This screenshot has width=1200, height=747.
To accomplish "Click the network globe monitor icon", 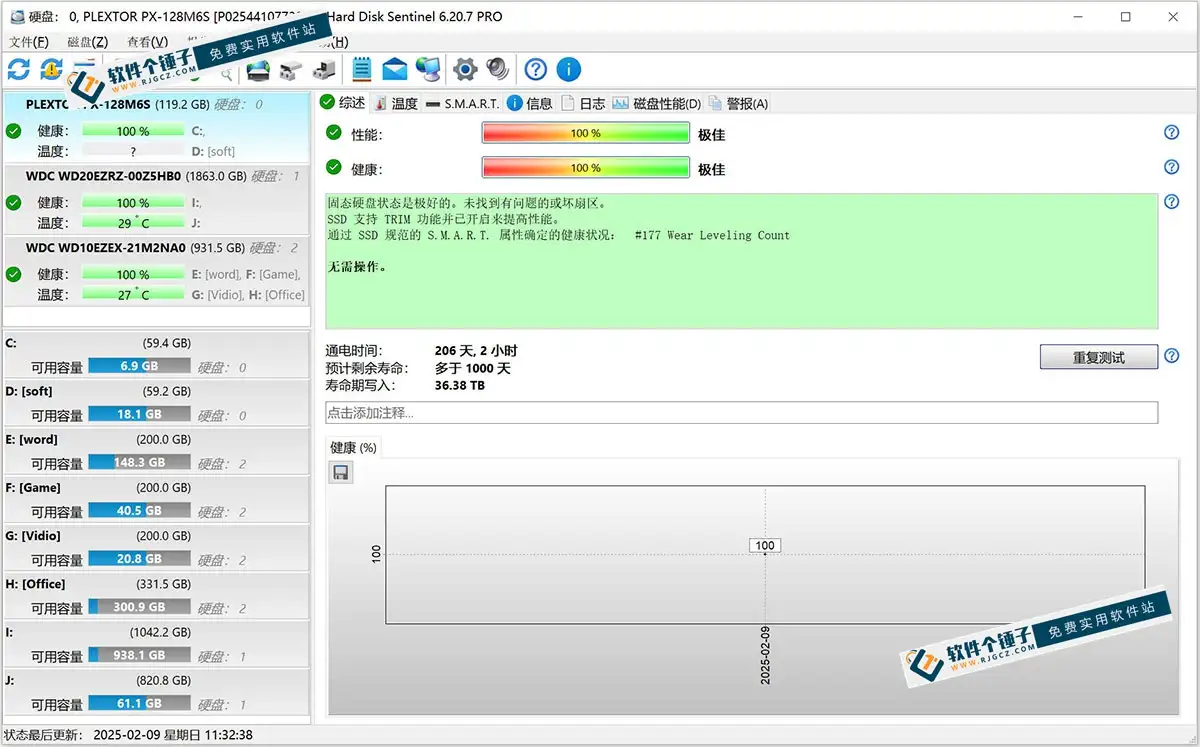I will coord(429,69).
